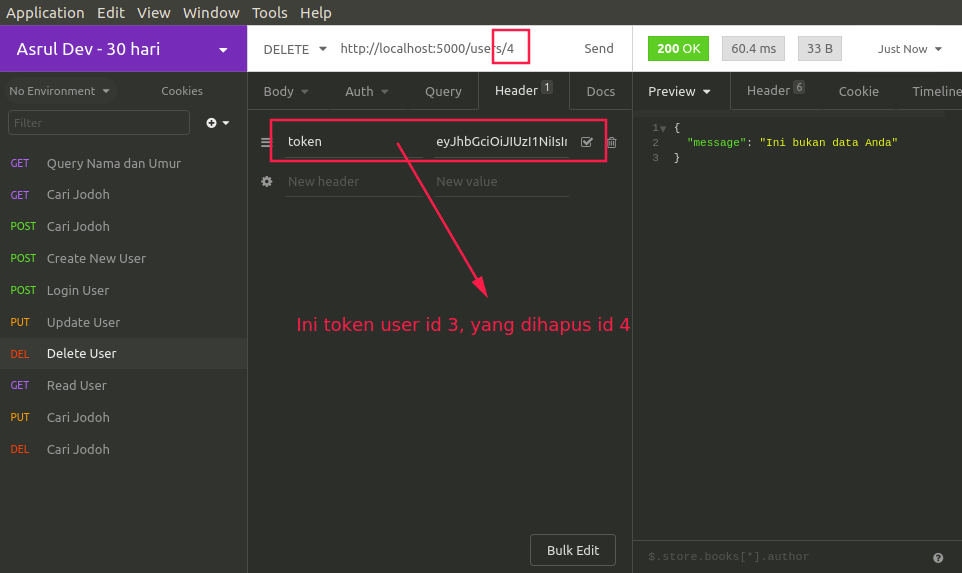Click the token header value field
This screenshot has height=573, width=962.
[x=501, y=142]
